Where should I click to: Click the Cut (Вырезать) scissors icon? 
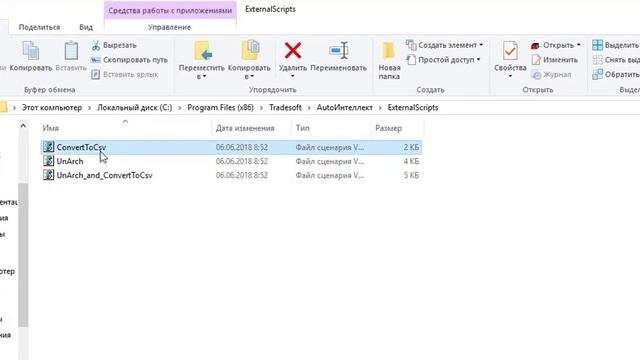tap(96, 45)
